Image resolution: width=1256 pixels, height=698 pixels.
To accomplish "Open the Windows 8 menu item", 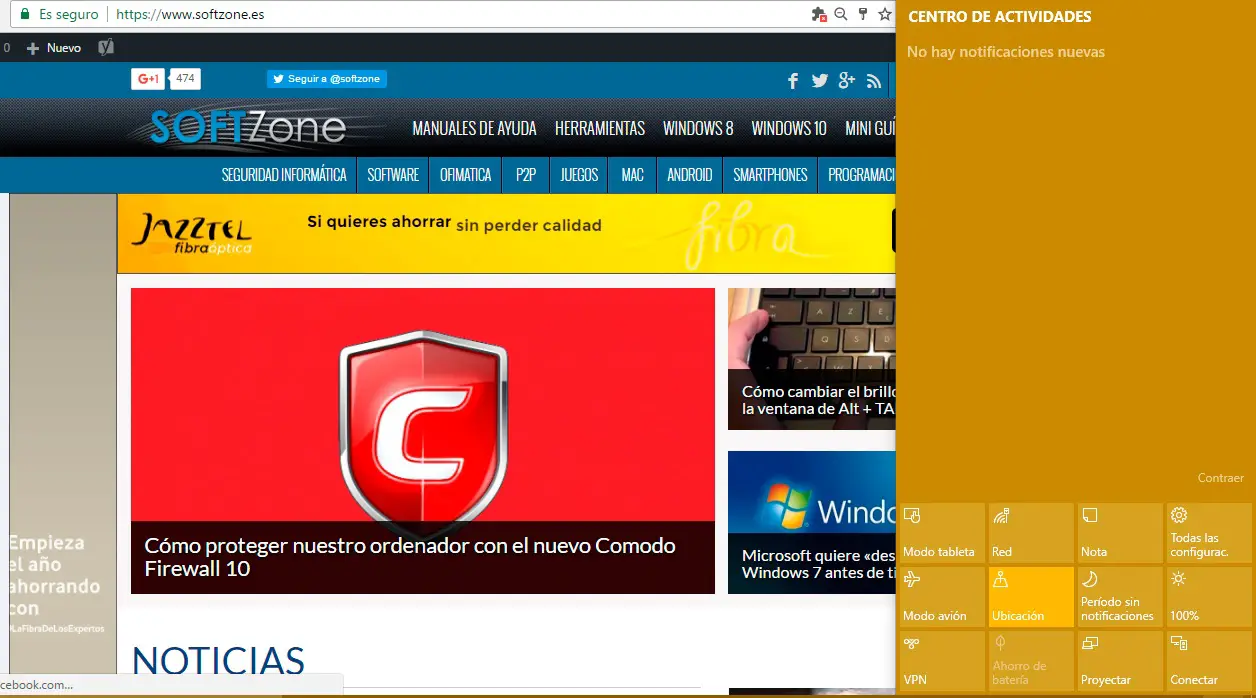I will click(698, 128).
